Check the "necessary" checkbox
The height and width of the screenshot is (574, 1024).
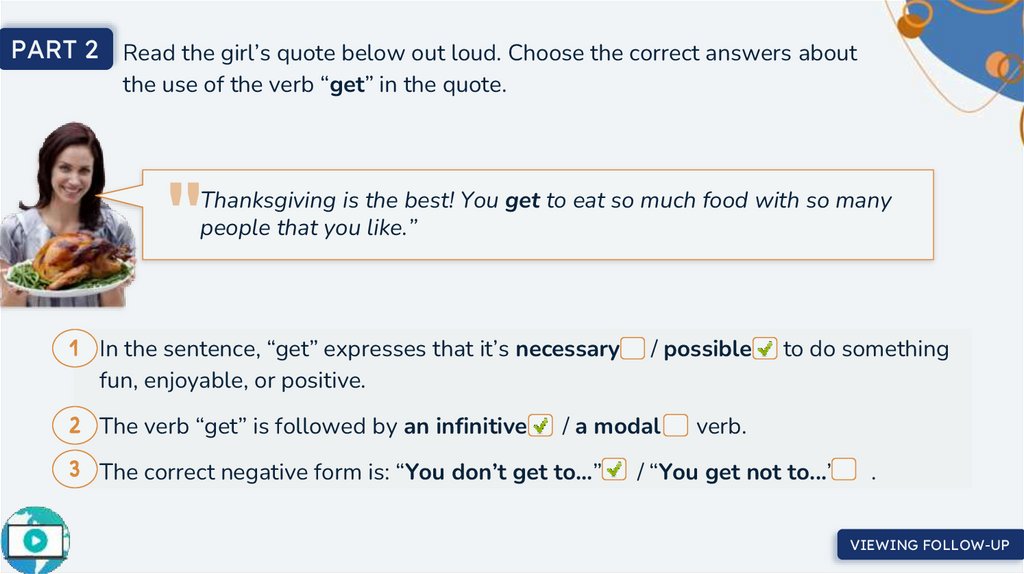pos(632,349)
